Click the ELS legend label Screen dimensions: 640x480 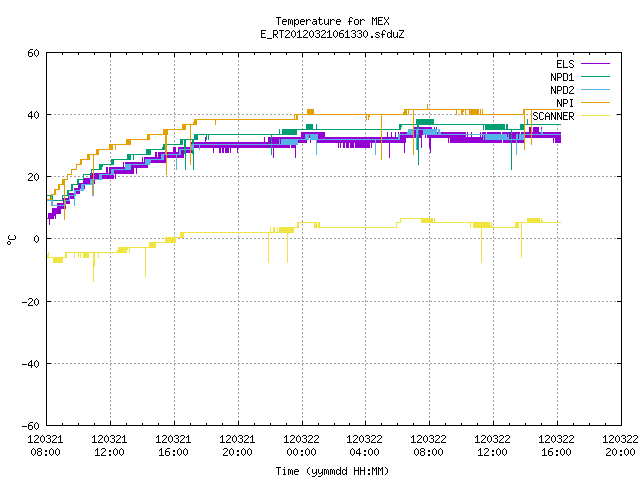(x=565, y=64)
